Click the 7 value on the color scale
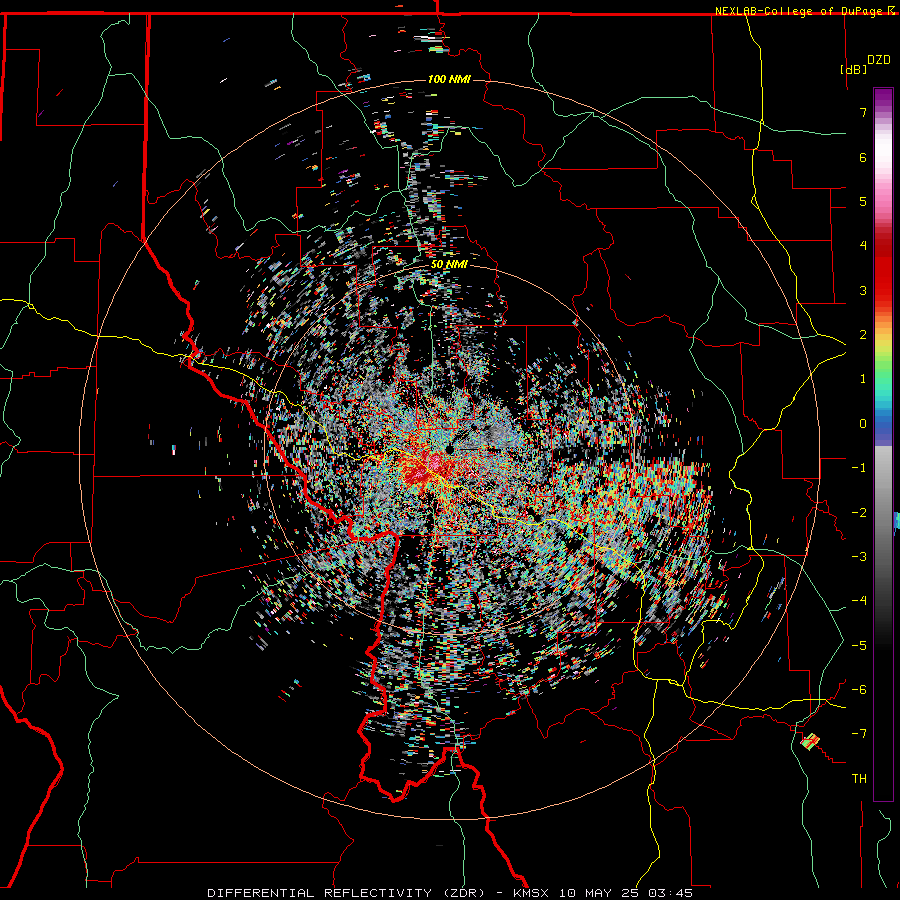 (x=863, y=112)
